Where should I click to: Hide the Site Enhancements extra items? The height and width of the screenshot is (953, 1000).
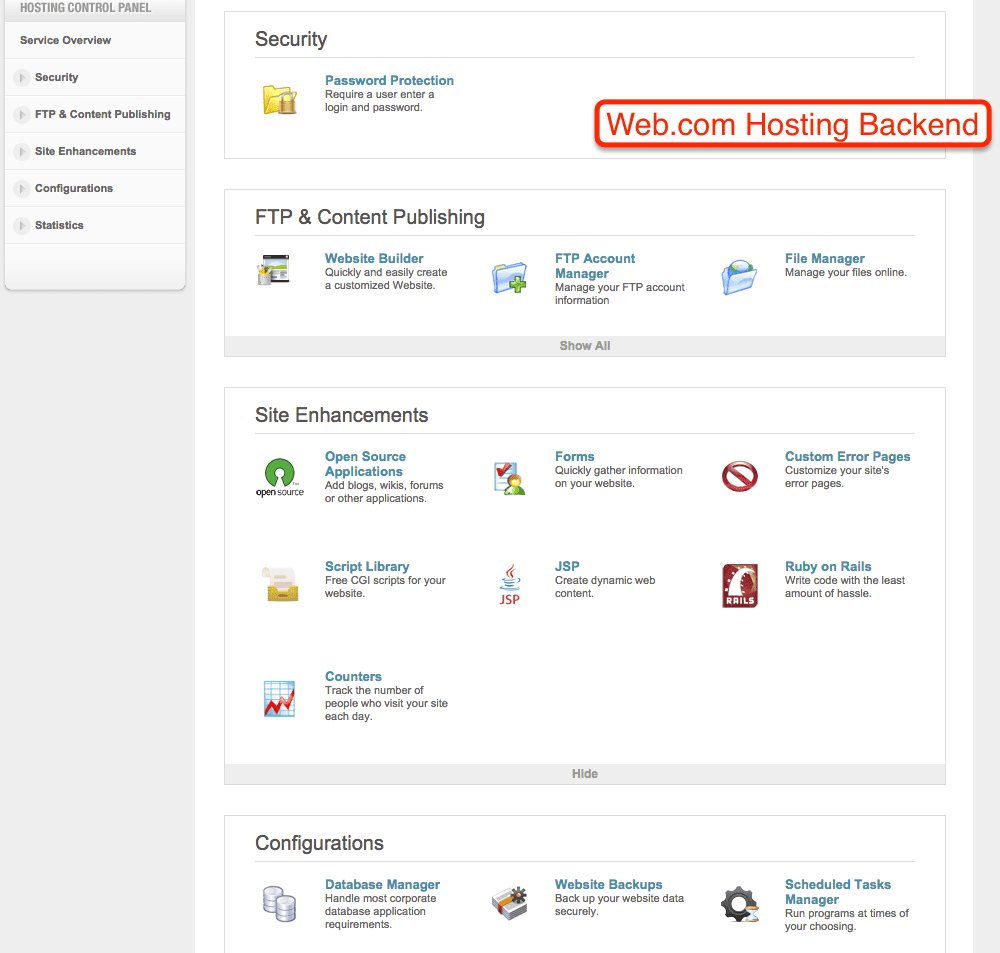(585, 774)
